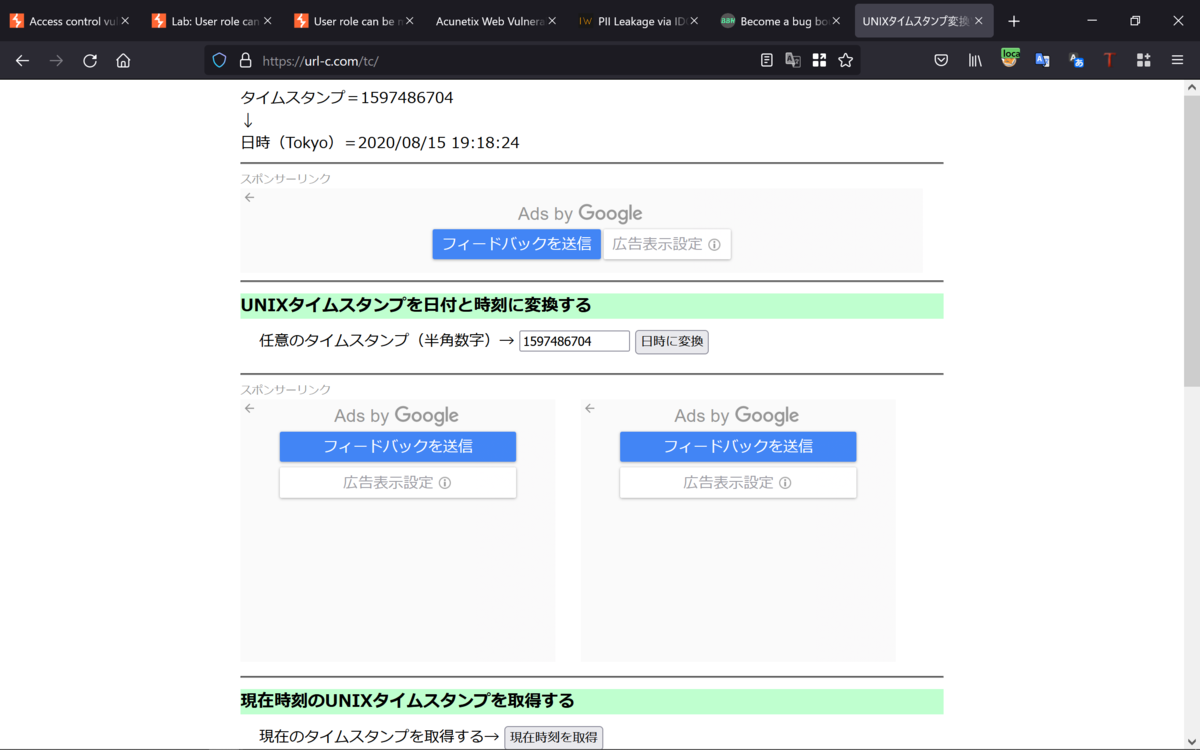The image size is (1200, 750).
Task: Click back arrow in left ad
Action: tap(250, 408)
